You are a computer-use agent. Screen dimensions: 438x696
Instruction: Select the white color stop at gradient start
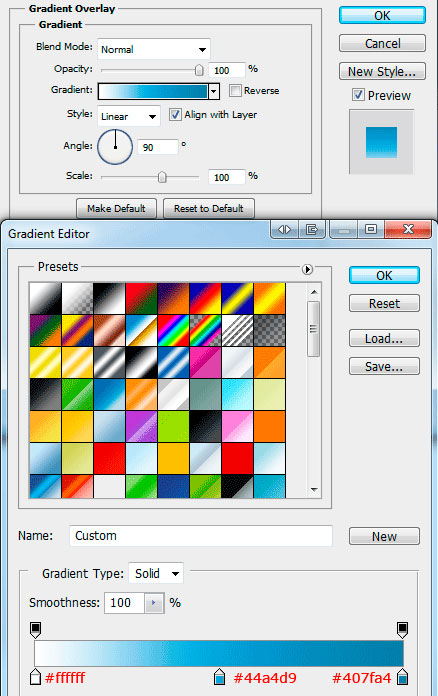pyautogui.click(x=36, y=677)
